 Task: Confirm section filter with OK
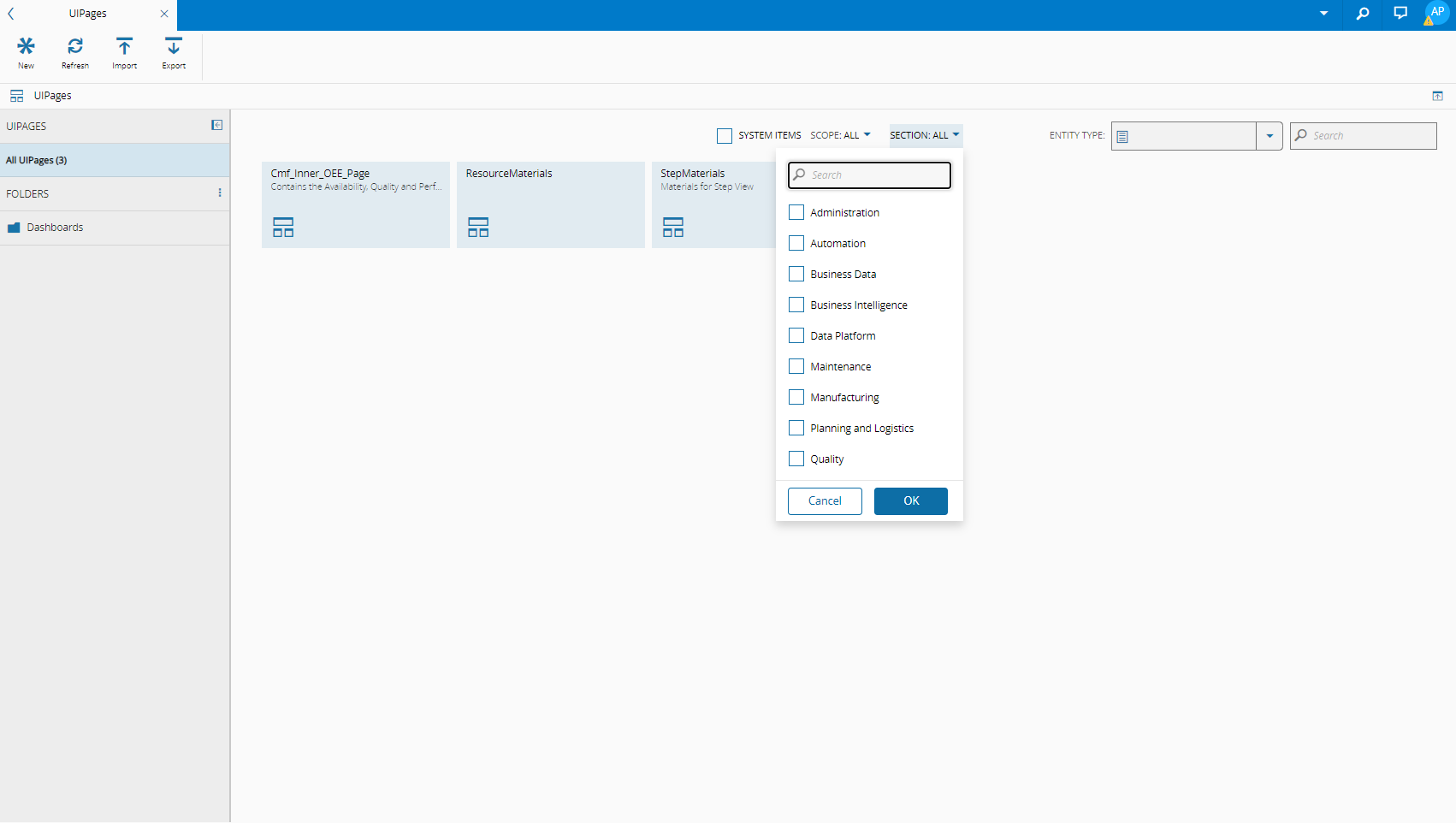[x=911, y=501]
